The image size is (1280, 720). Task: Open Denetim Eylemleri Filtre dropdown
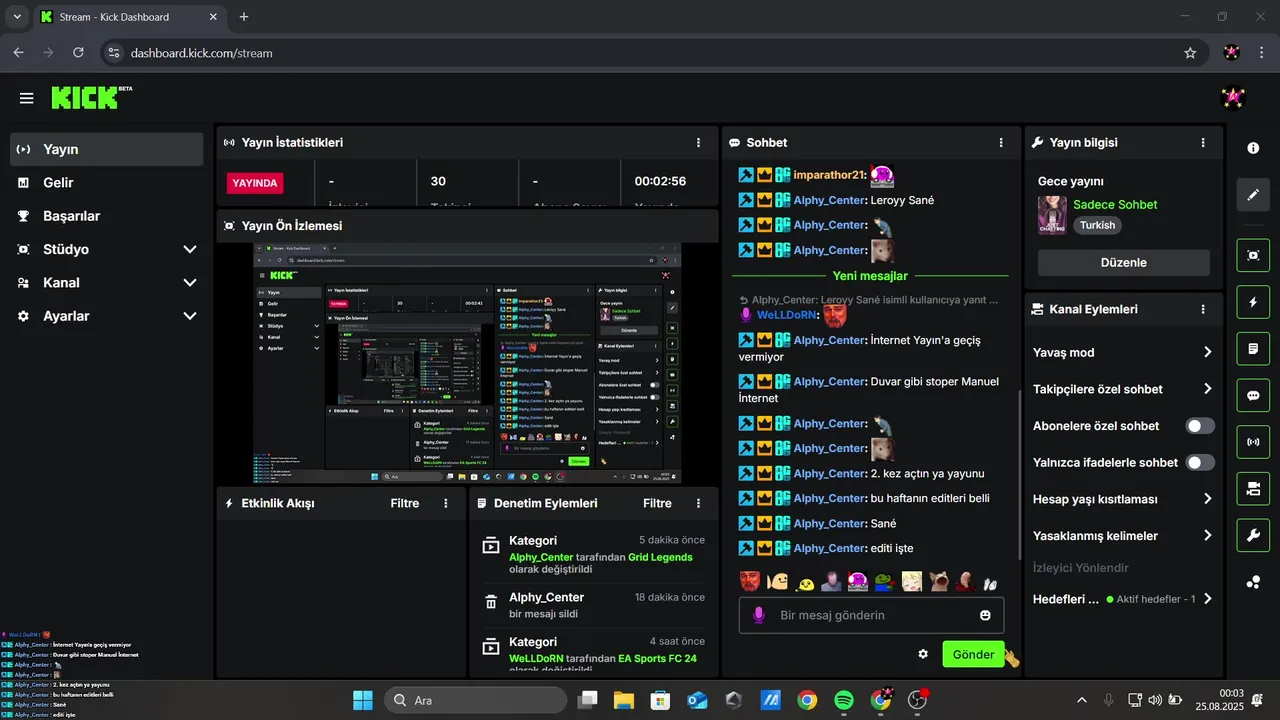tap(657, 503)
